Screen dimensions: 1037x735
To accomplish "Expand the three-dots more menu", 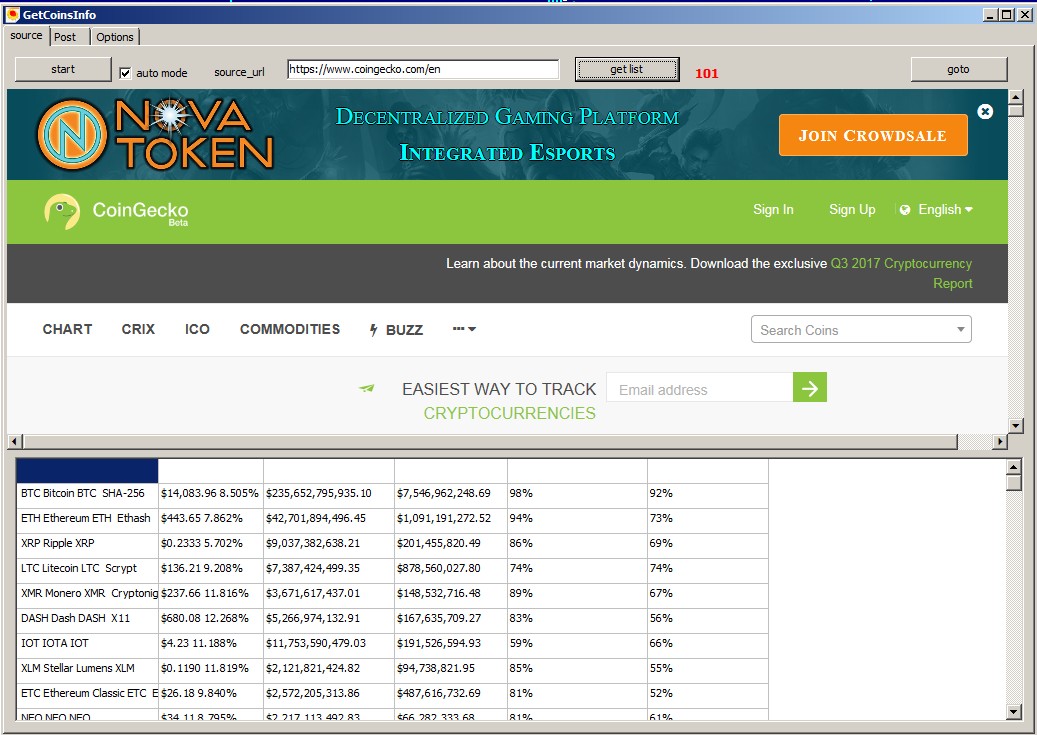I will (464, 329).
